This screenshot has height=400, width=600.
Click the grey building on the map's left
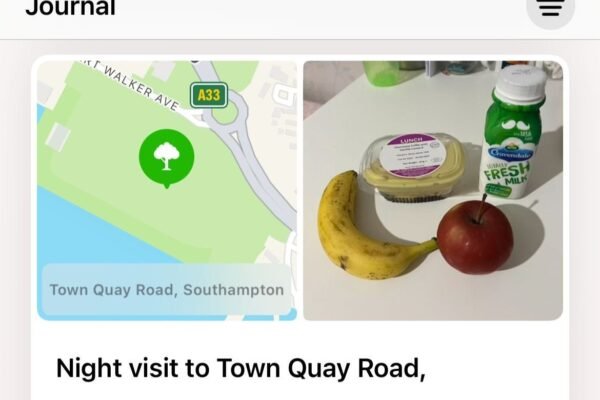[58, 136]
